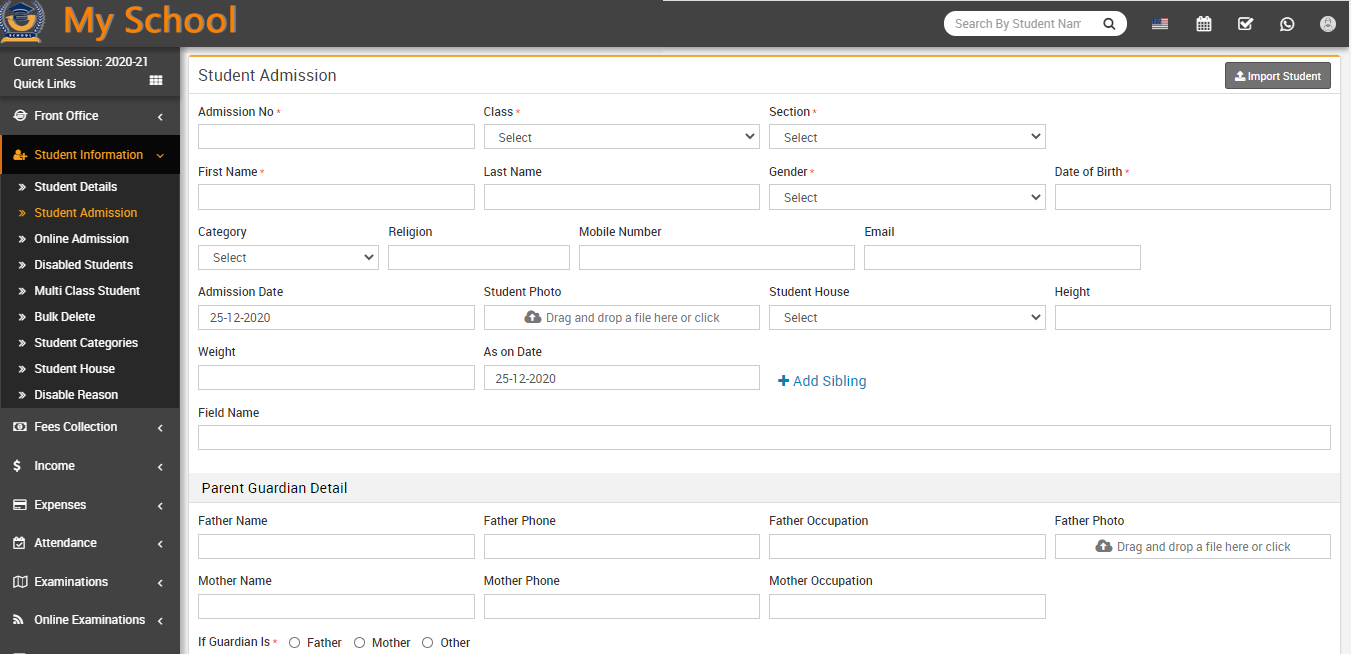
Task: Open the Gender dropdown
Action: click(x=906, y=197)
